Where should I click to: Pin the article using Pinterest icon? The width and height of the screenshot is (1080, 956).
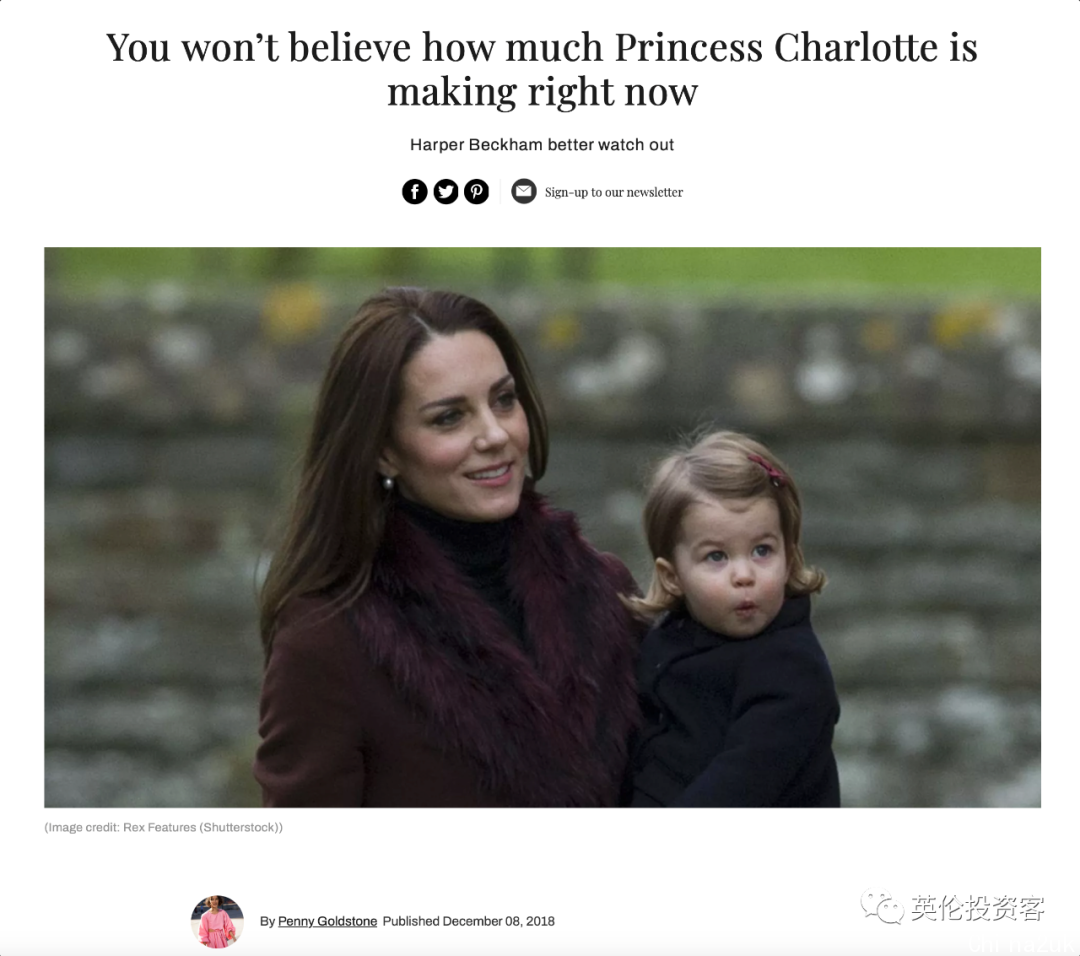[x=477, y=191]
